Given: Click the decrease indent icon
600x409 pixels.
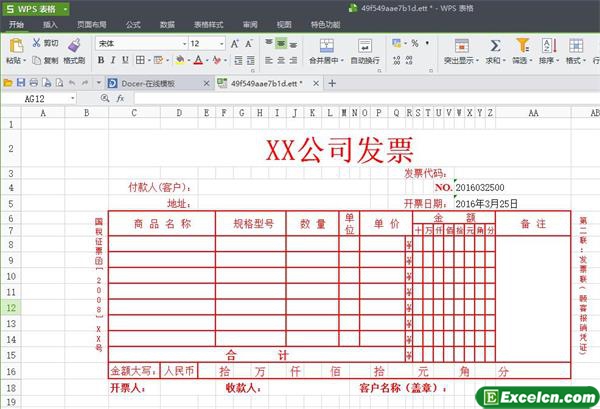Looking at the screenshot, I should [238, 60].
